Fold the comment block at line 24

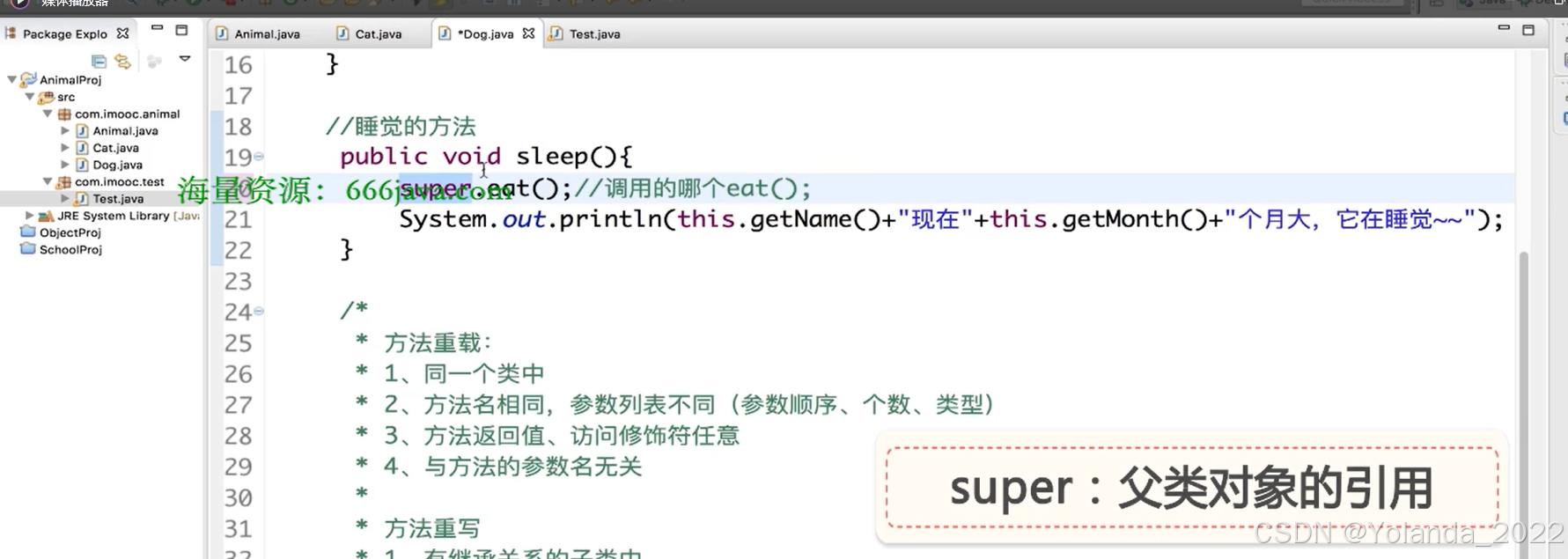tap(259, 311)
